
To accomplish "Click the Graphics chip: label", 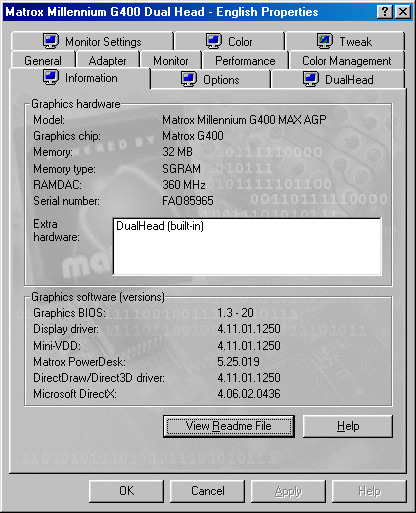I will click(67, 136).
